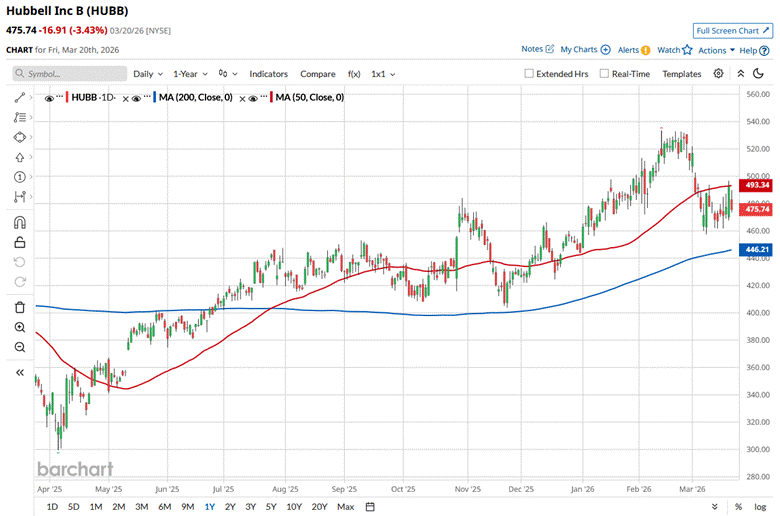Screen dimensions: 780x516
Task: Click the Full Screen Chart button
Action: coord(733,31)
